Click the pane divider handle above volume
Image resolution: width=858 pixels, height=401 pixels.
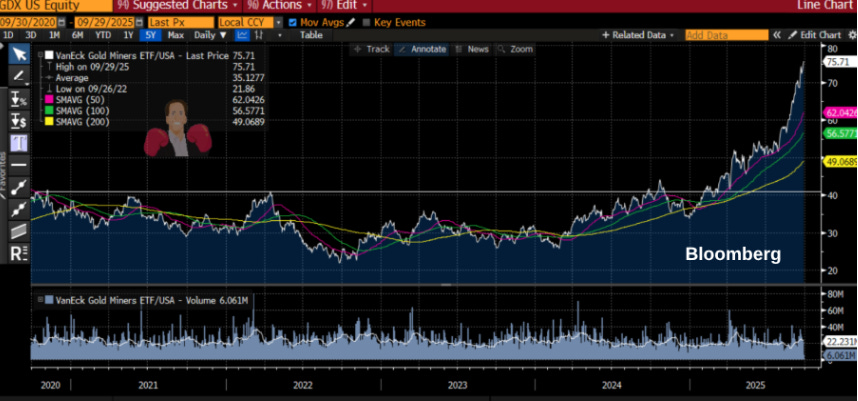(447, 284)
